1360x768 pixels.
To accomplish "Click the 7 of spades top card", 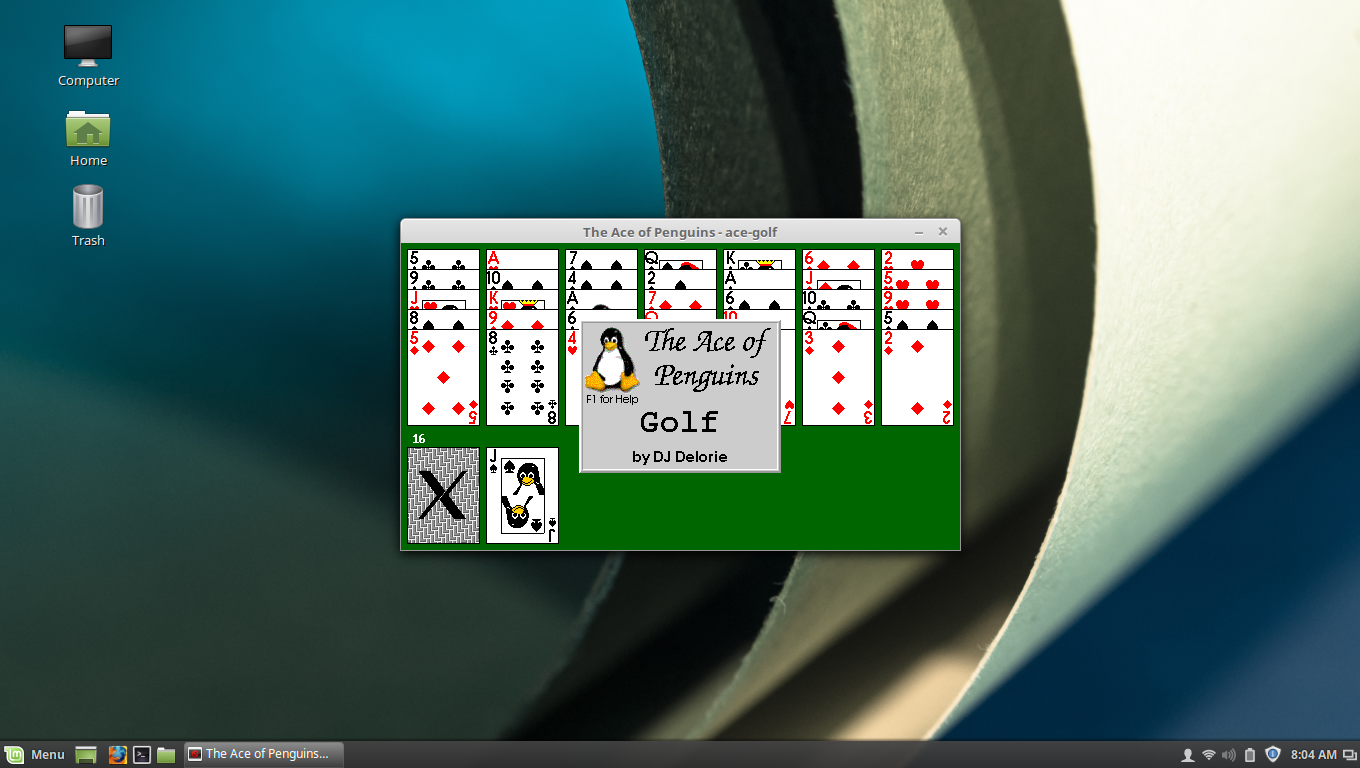I will point(601,259).
